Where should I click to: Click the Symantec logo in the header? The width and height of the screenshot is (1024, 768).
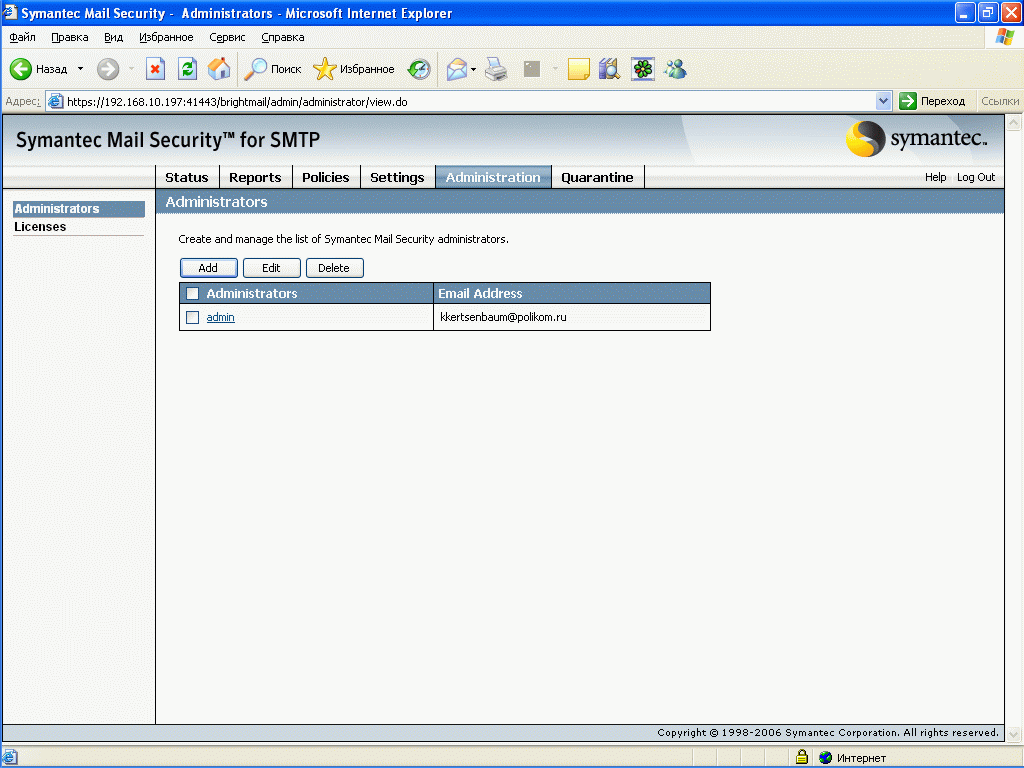[x=917, y=138]
